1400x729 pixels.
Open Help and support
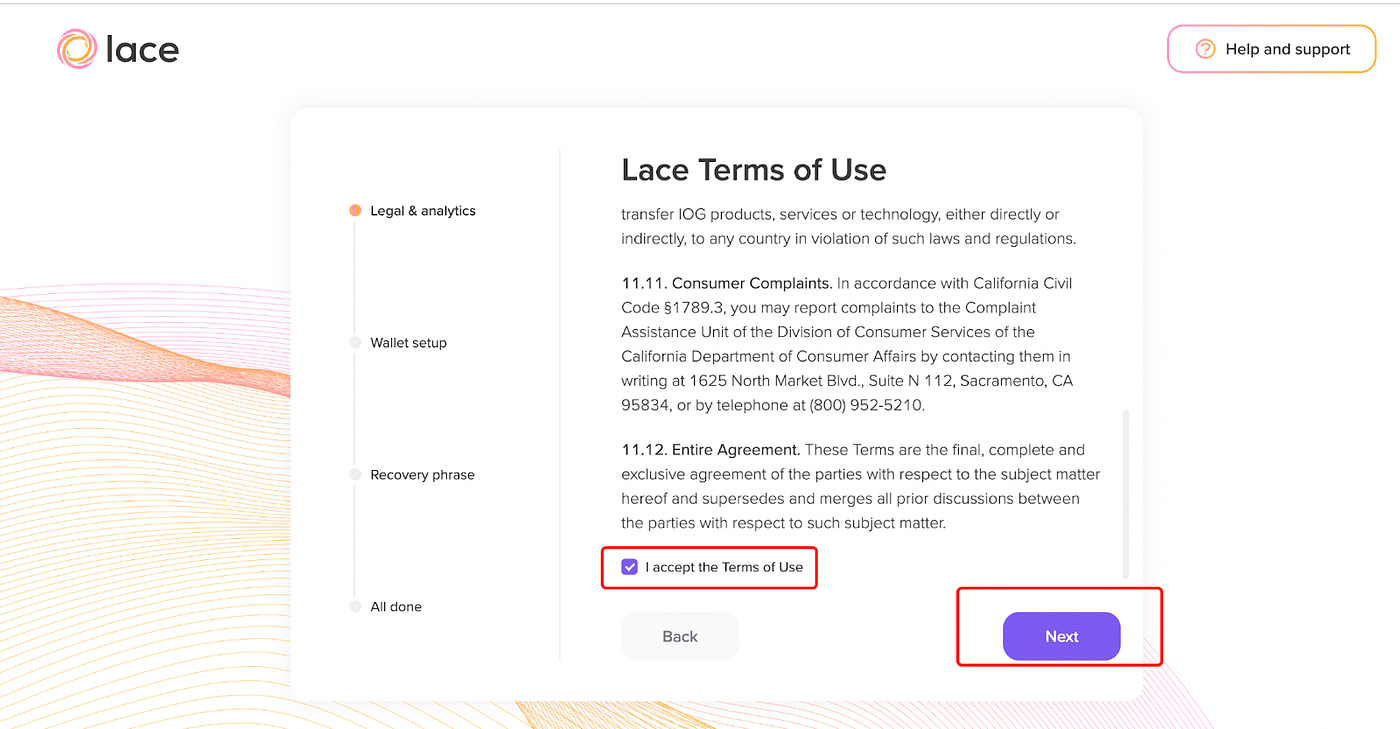coord(1272,49)
